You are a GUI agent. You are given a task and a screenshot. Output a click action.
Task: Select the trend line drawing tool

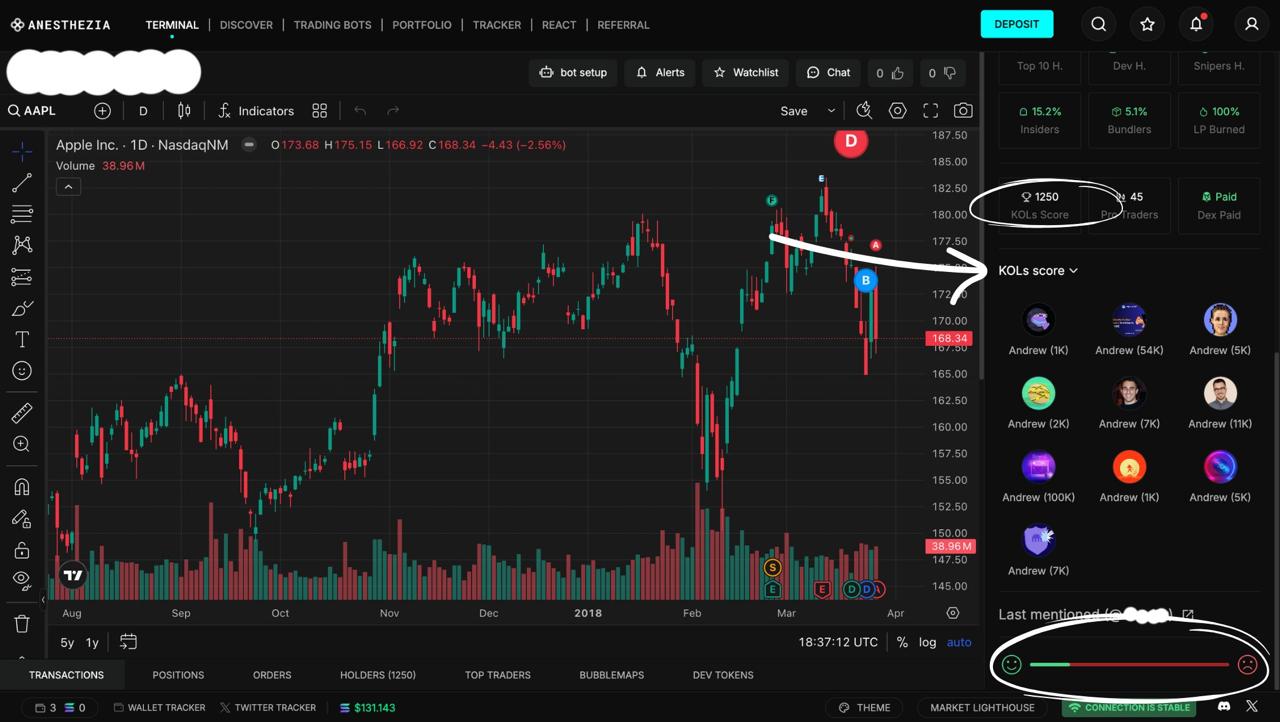tap(22, 183)
